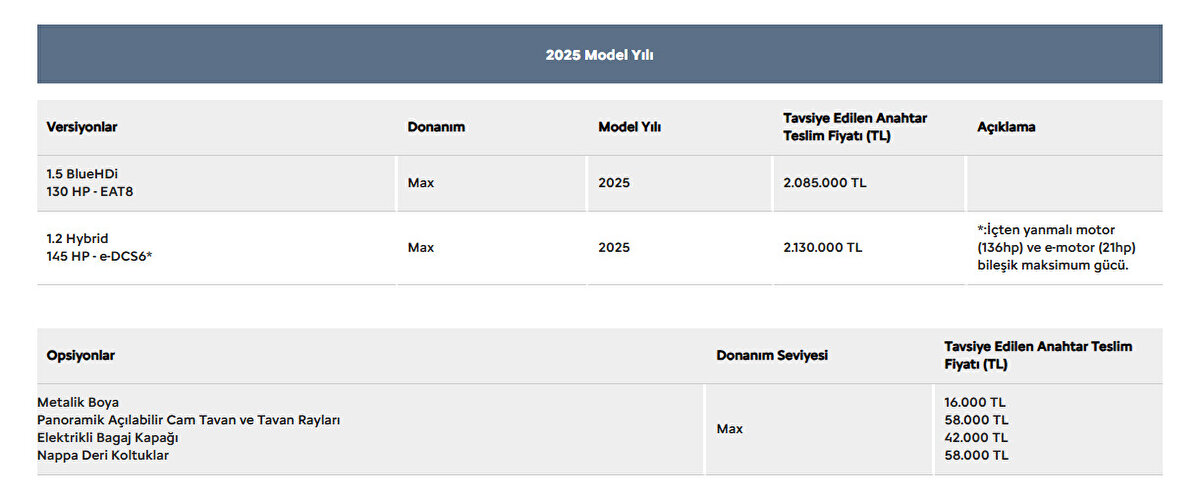Select the 1.2 Hybrid 145 HP version cell
1200x493 pixels.
pos(99,247)
